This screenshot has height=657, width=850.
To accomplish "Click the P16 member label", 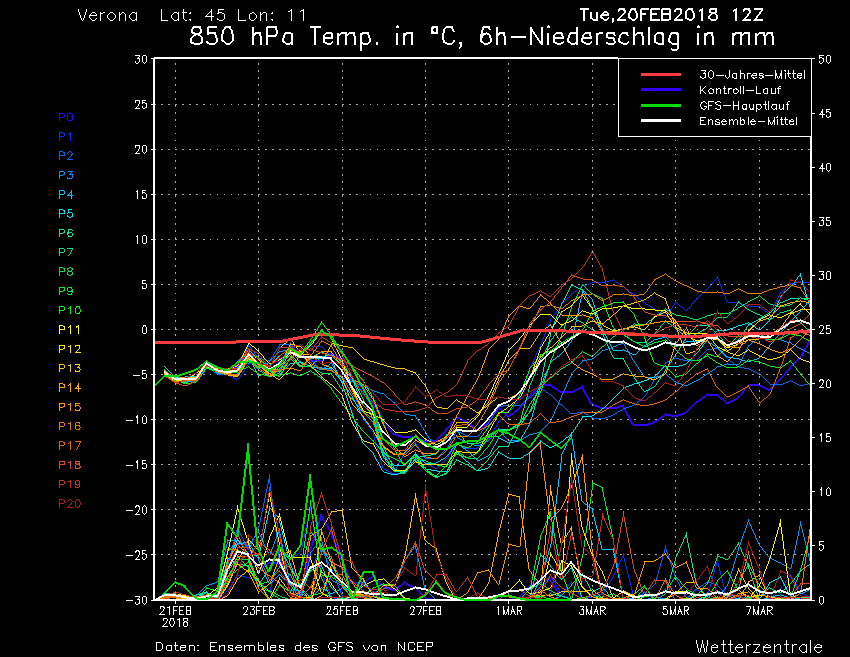I will [70, 426].
